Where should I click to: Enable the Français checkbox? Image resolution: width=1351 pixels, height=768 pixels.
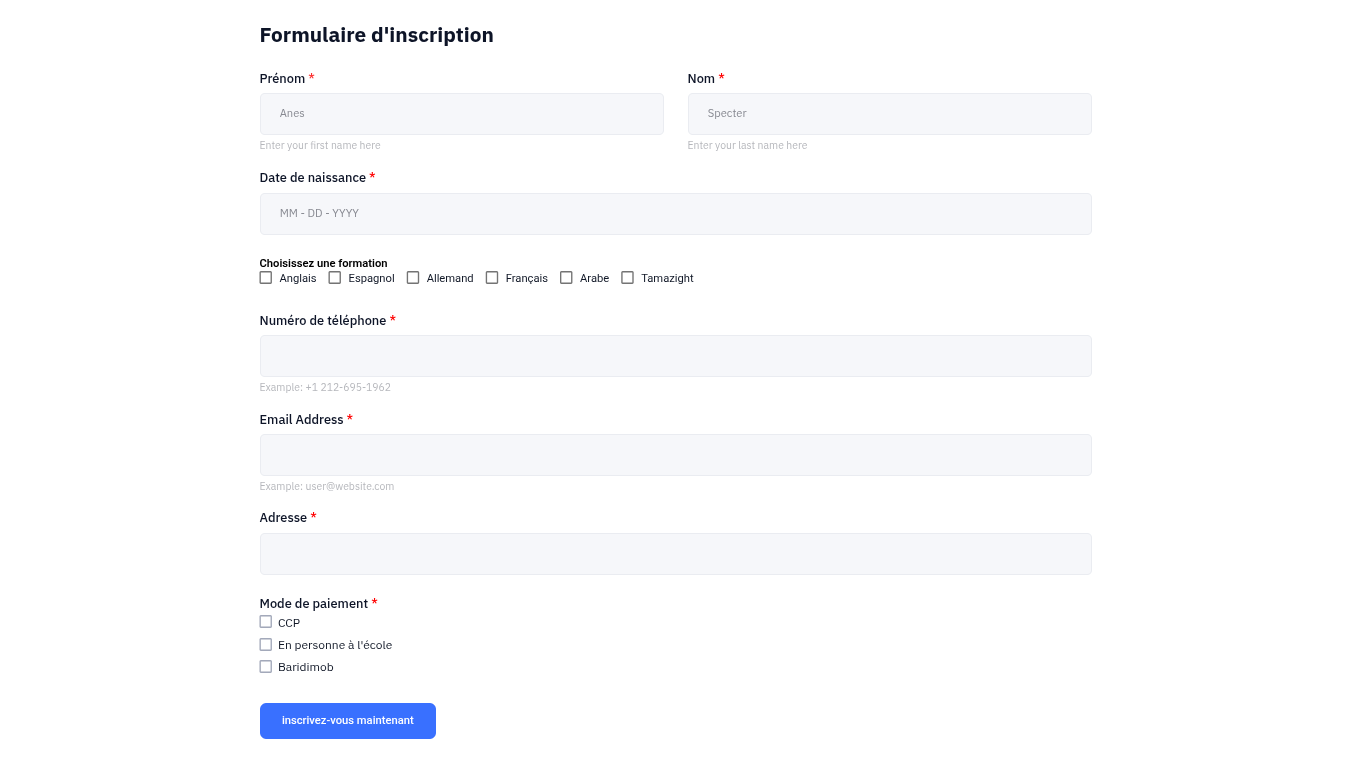coord(492,278)
